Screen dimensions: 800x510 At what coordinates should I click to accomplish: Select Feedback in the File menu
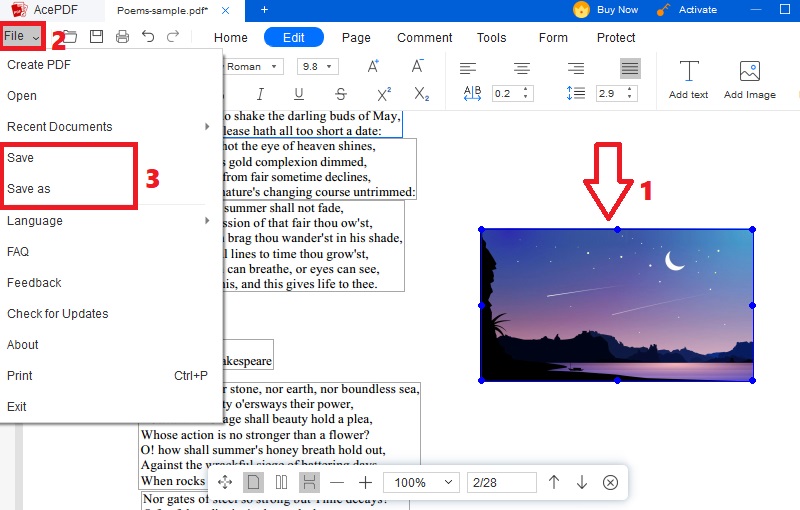tap(112, 283)
